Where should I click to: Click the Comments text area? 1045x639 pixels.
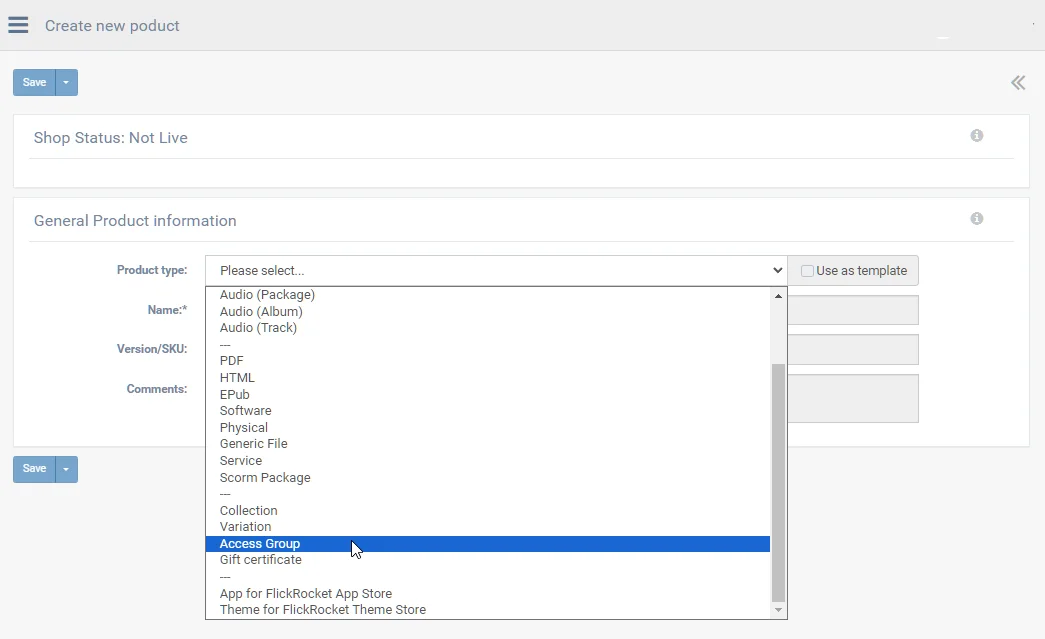coord(852,398)
